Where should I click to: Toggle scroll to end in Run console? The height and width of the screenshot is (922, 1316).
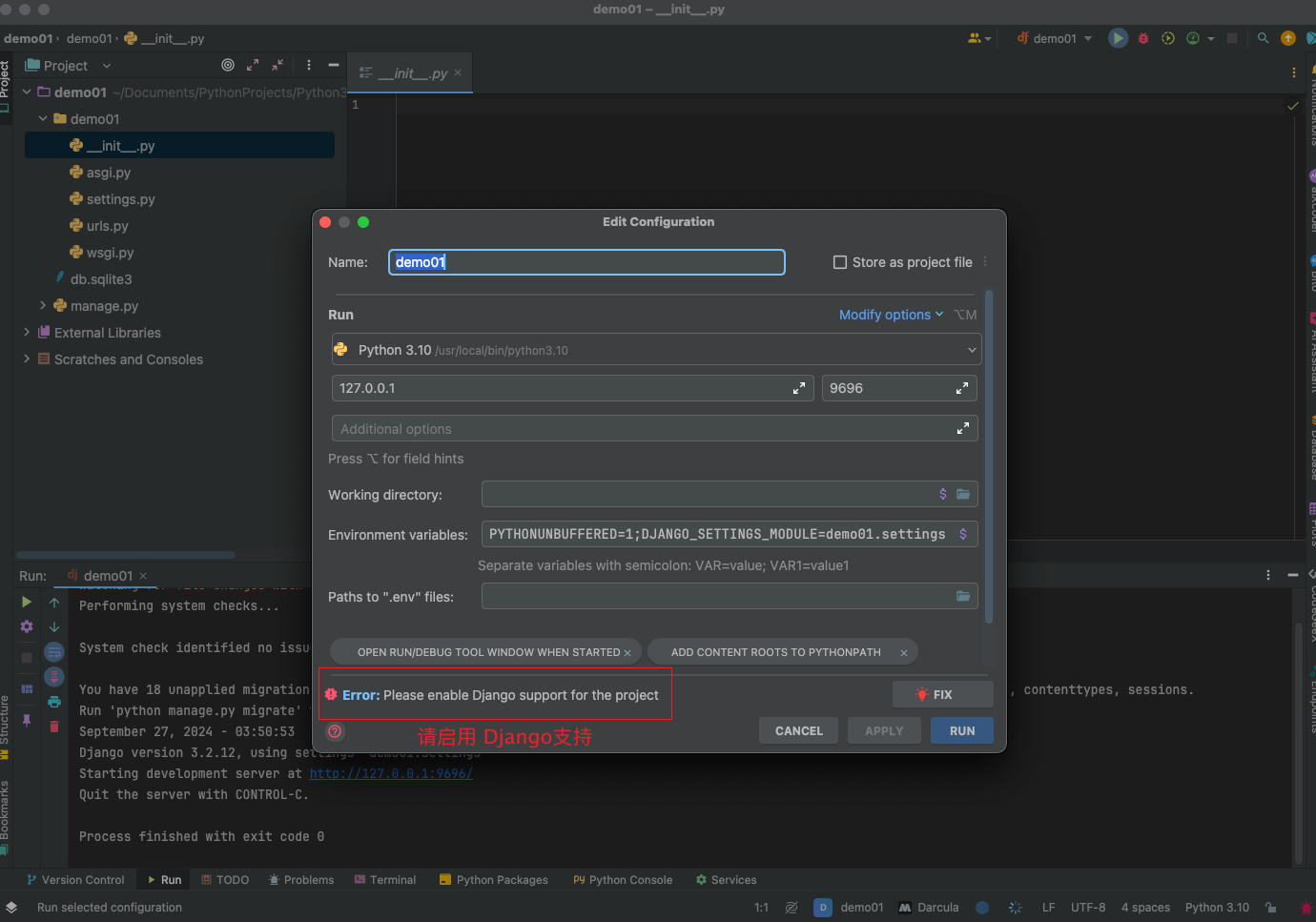point(54,677)
